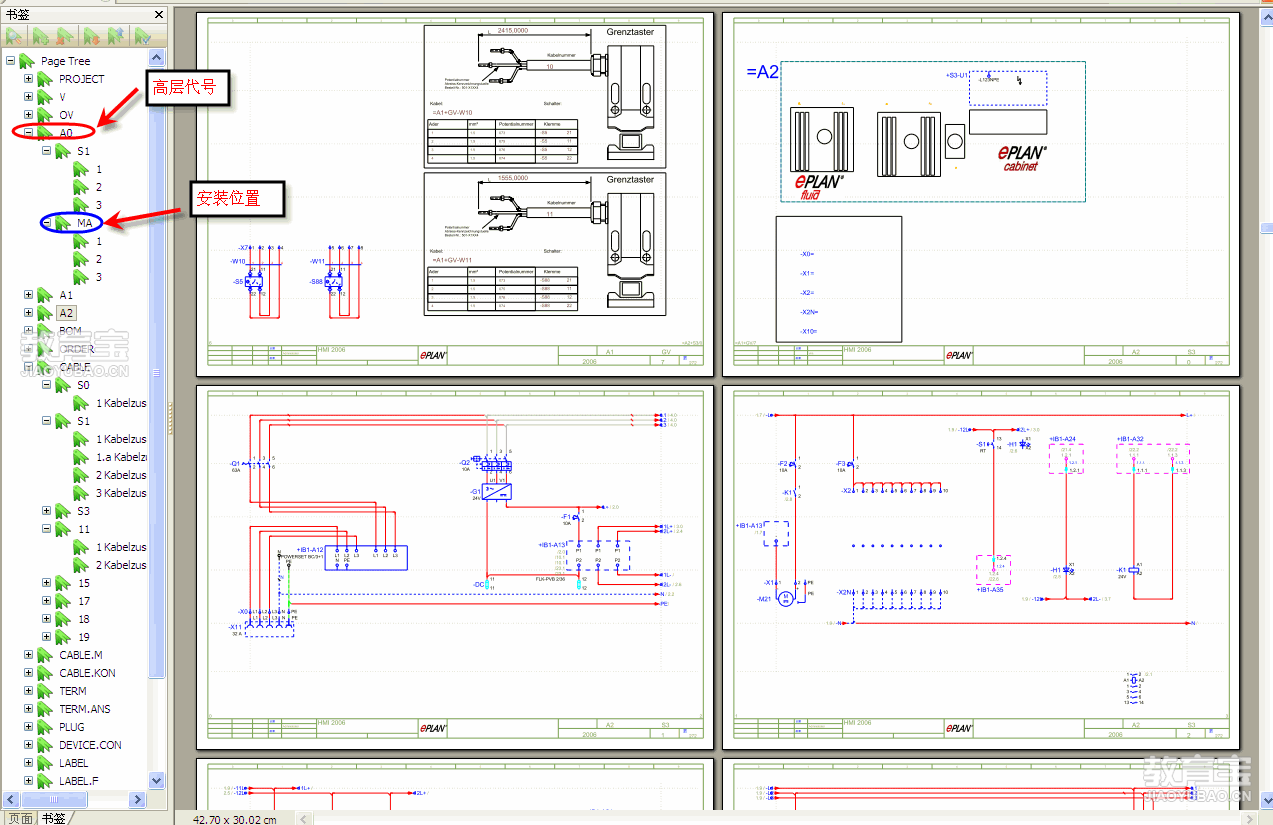Click the bookmark icon beside node 17
Screen dimensions: 1273x825
tap(63, 601)
